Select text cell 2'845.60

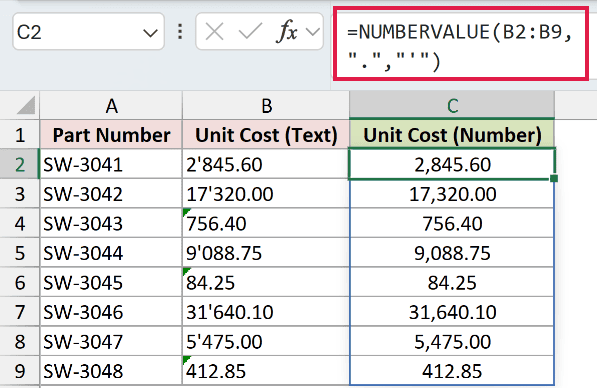(x=266, y=164)
